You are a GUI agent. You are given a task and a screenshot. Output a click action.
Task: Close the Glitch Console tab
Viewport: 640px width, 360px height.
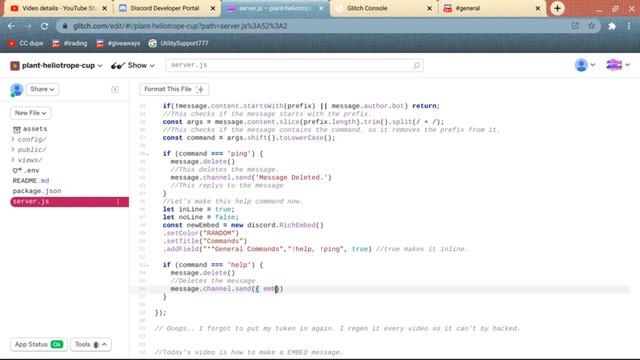coord(429,8)
